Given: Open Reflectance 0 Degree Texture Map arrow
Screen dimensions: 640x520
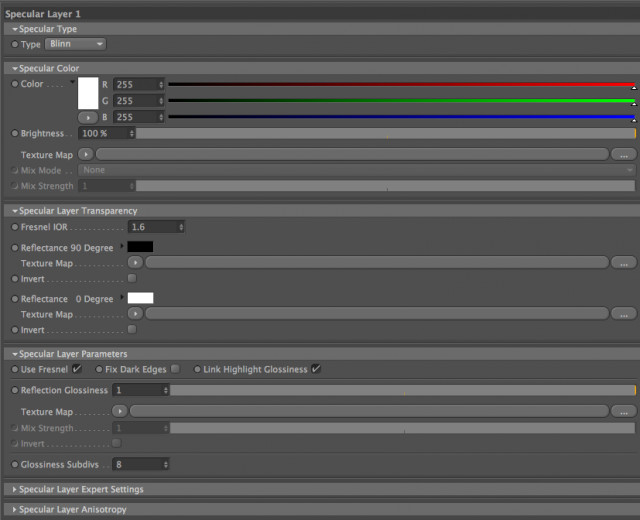Looking at the screenshot, I should [136, 314].
